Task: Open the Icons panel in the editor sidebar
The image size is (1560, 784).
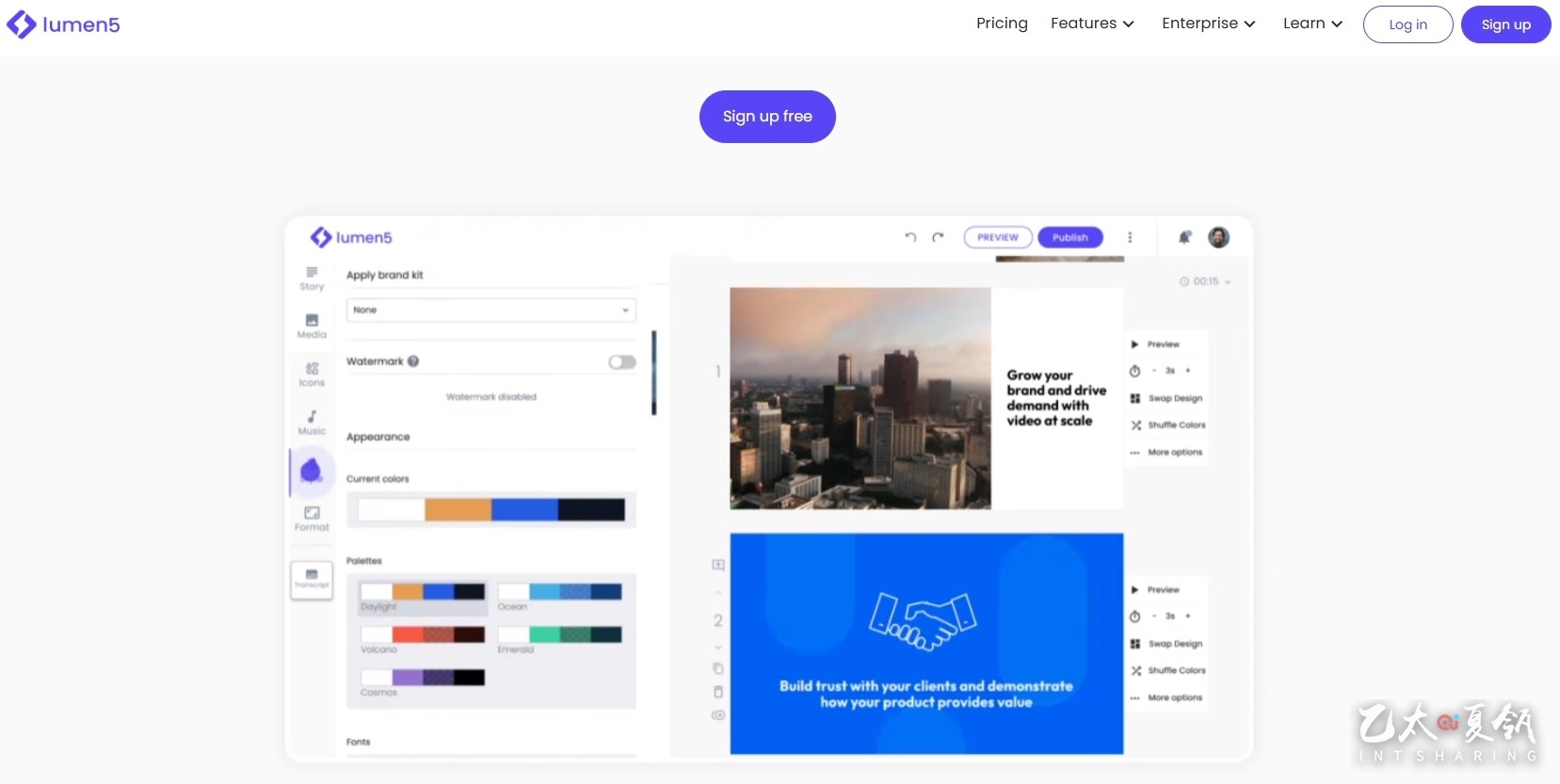Action: pyautogui.click(x=312, y=375)
